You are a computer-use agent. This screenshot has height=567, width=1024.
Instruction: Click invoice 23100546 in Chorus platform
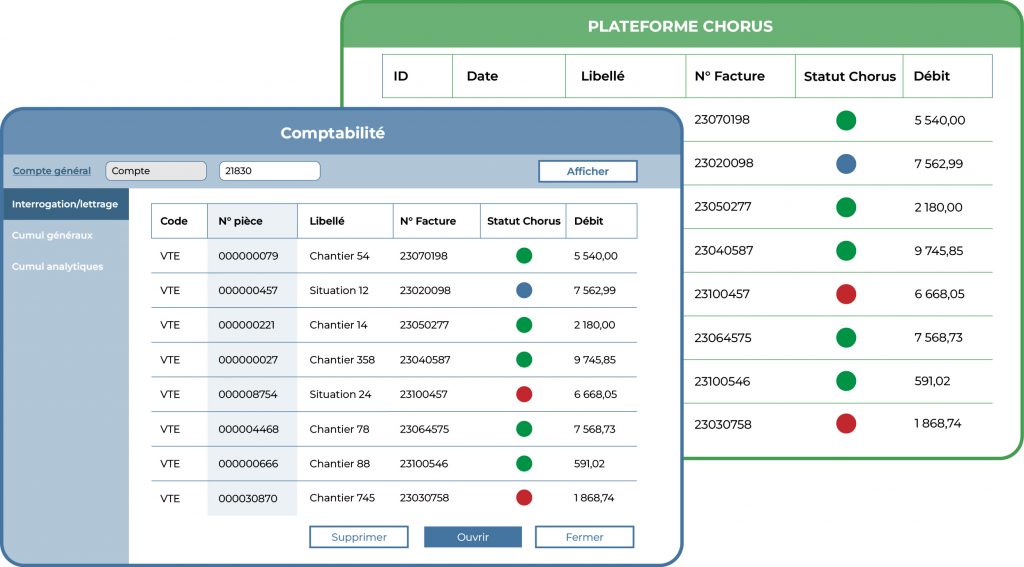[x=722, y=381]
